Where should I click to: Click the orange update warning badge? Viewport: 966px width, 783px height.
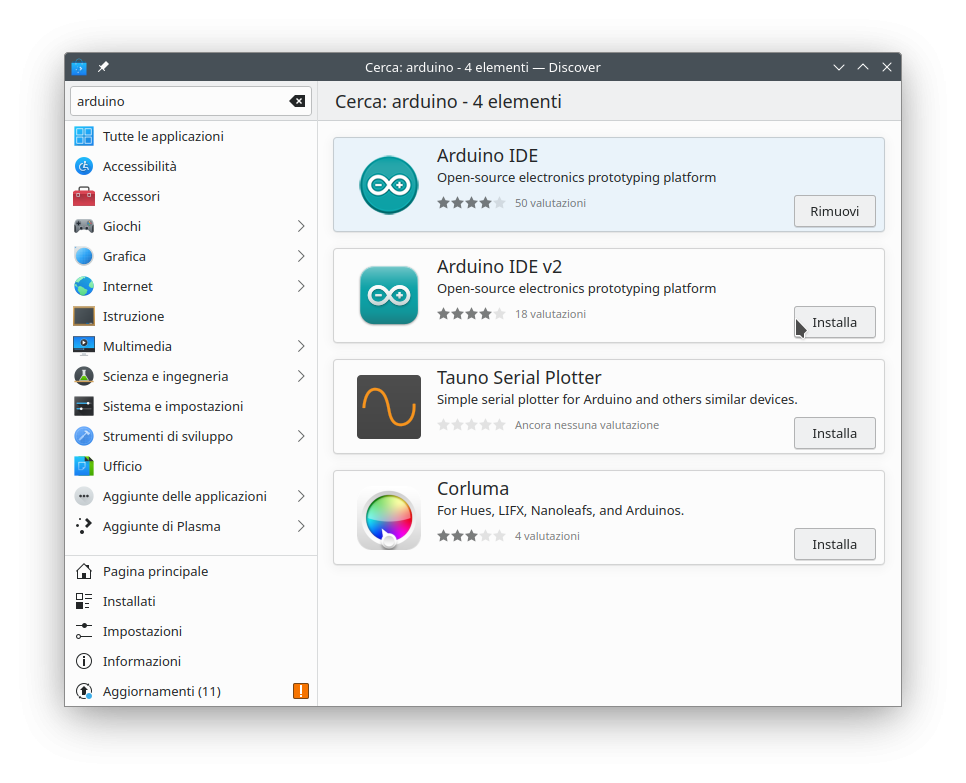[301, 691]
